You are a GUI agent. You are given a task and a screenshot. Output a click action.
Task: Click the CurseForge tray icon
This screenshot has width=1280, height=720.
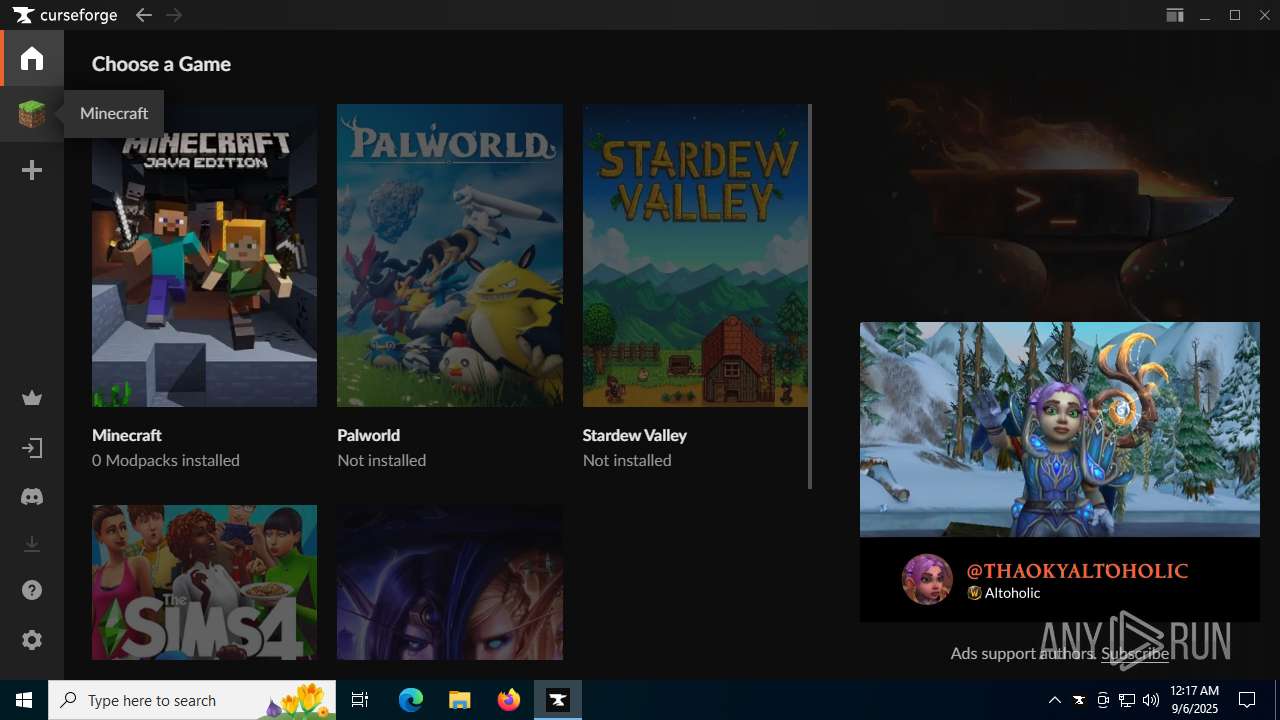pos(1079,700)
